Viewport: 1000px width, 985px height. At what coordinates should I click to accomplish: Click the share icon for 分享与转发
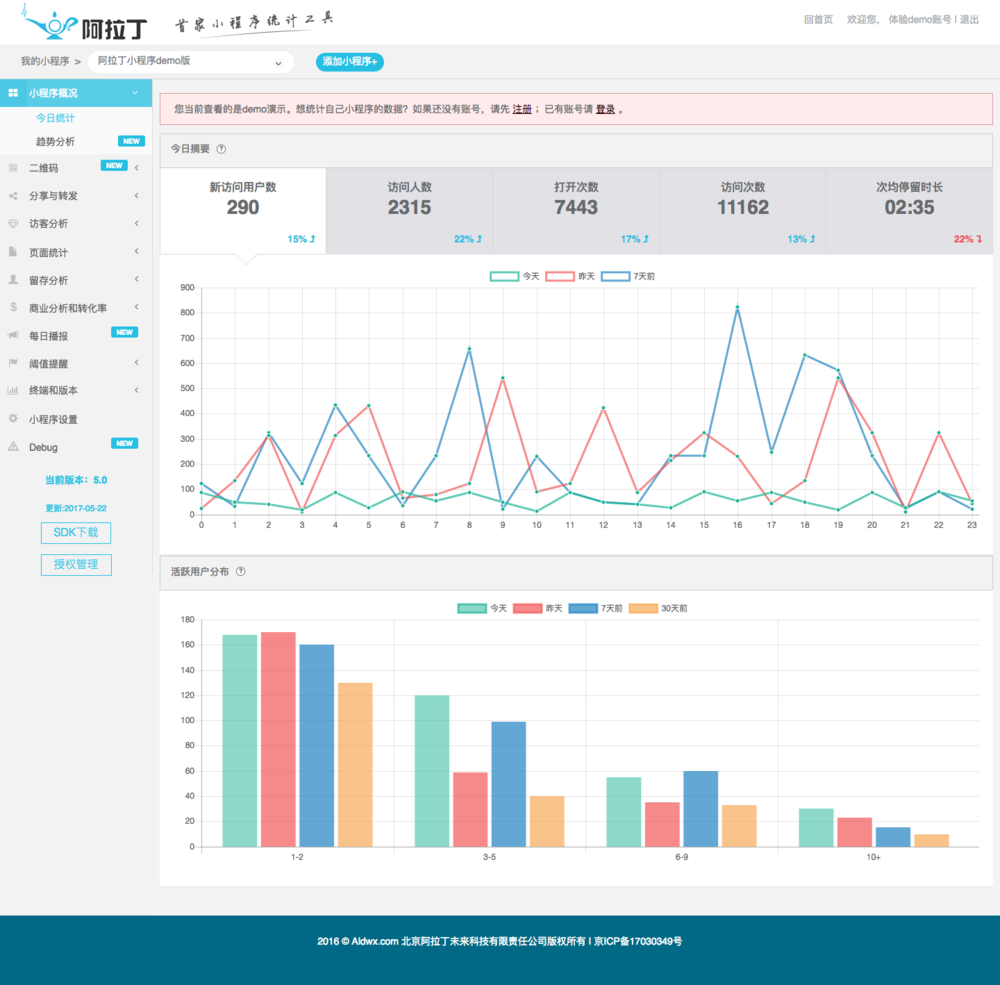[13, 196]
